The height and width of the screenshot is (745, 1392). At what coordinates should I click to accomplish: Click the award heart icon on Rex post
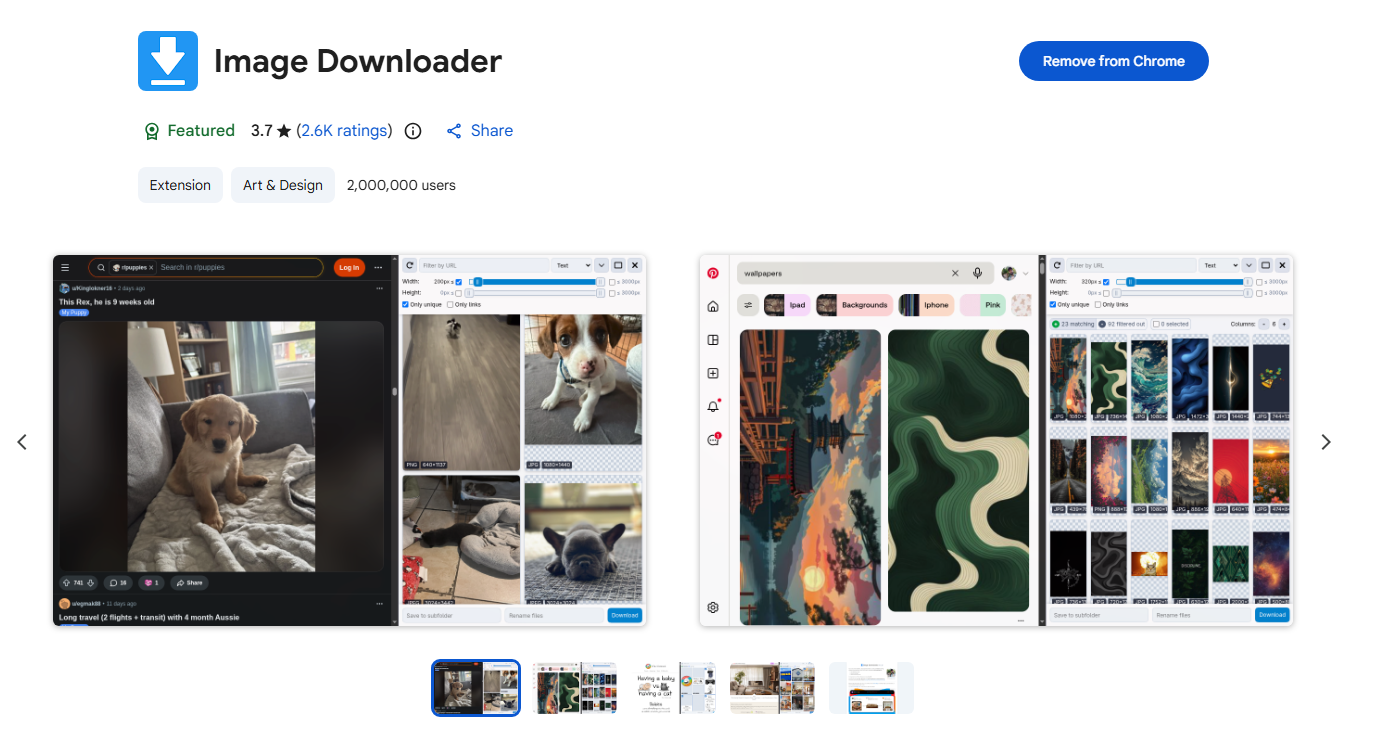coord(147,582)
